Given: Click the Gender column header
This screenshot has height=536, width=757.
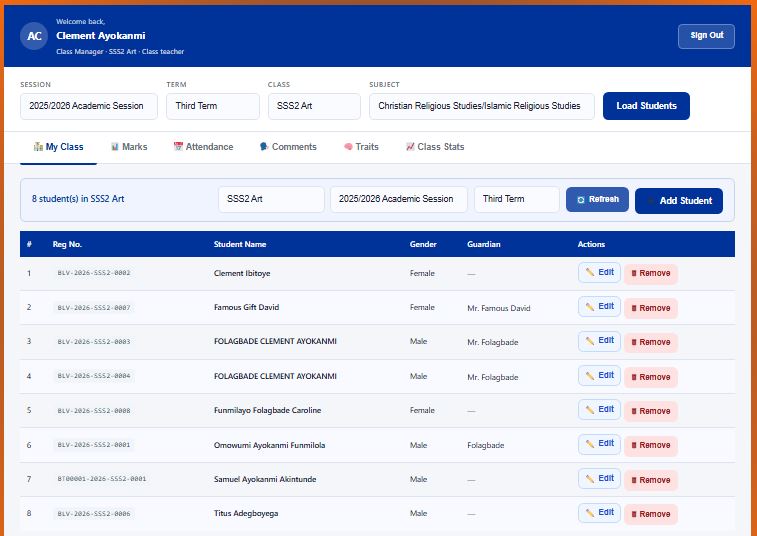Looking at the screenshot, I should click(423, 244).
